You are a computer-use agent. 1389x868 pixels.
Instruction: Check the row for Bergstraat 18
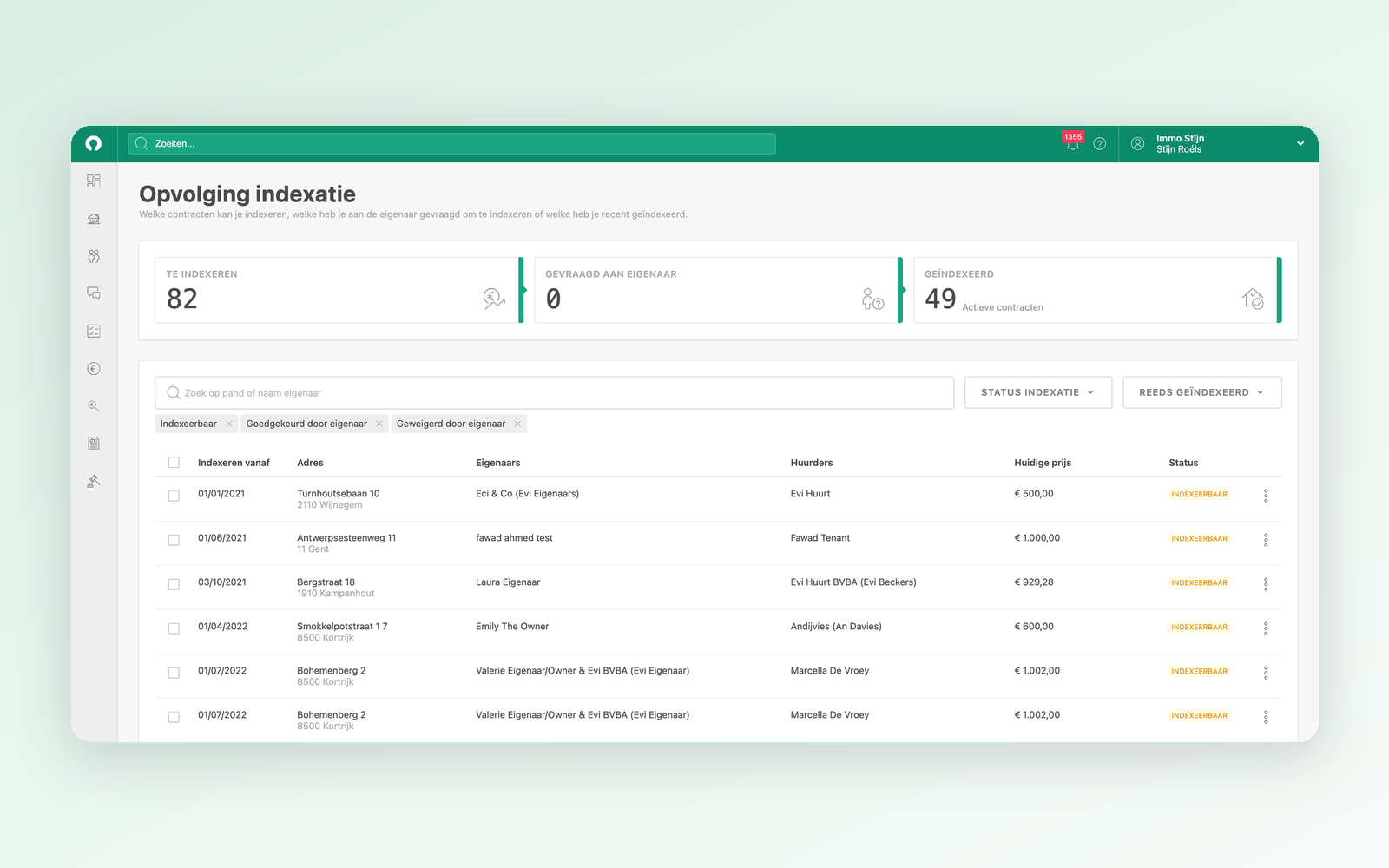click(174, 584)
